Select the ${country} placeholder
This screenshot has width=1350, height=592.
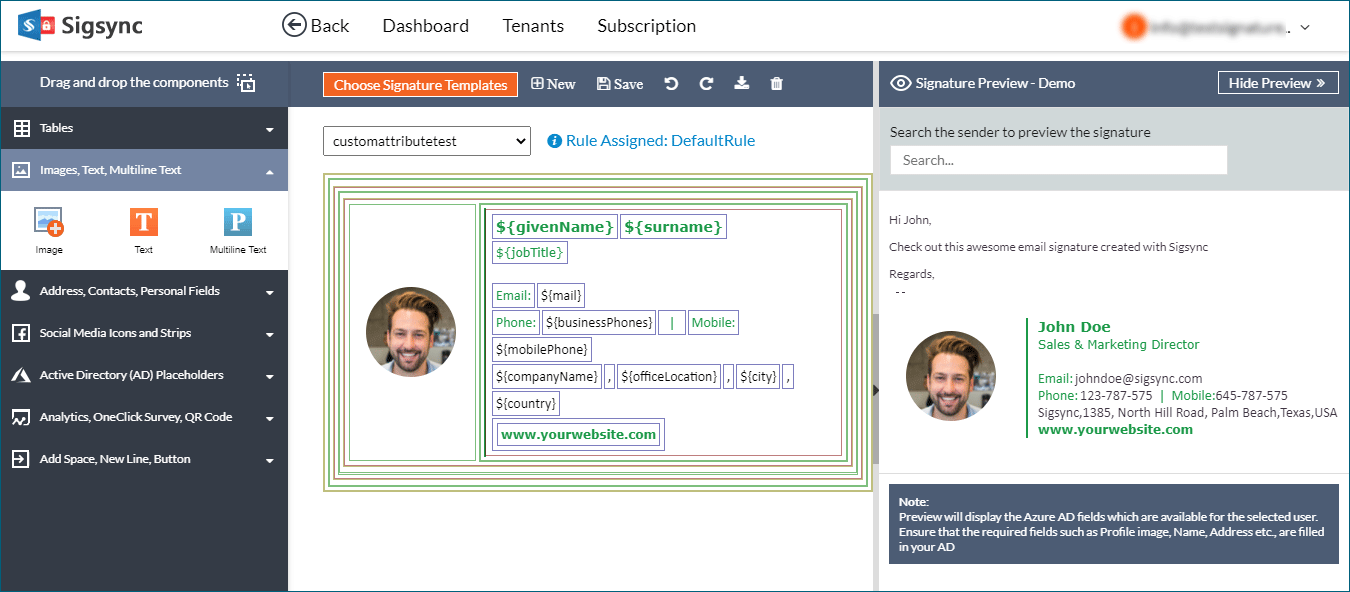click(x=526, y=403)
